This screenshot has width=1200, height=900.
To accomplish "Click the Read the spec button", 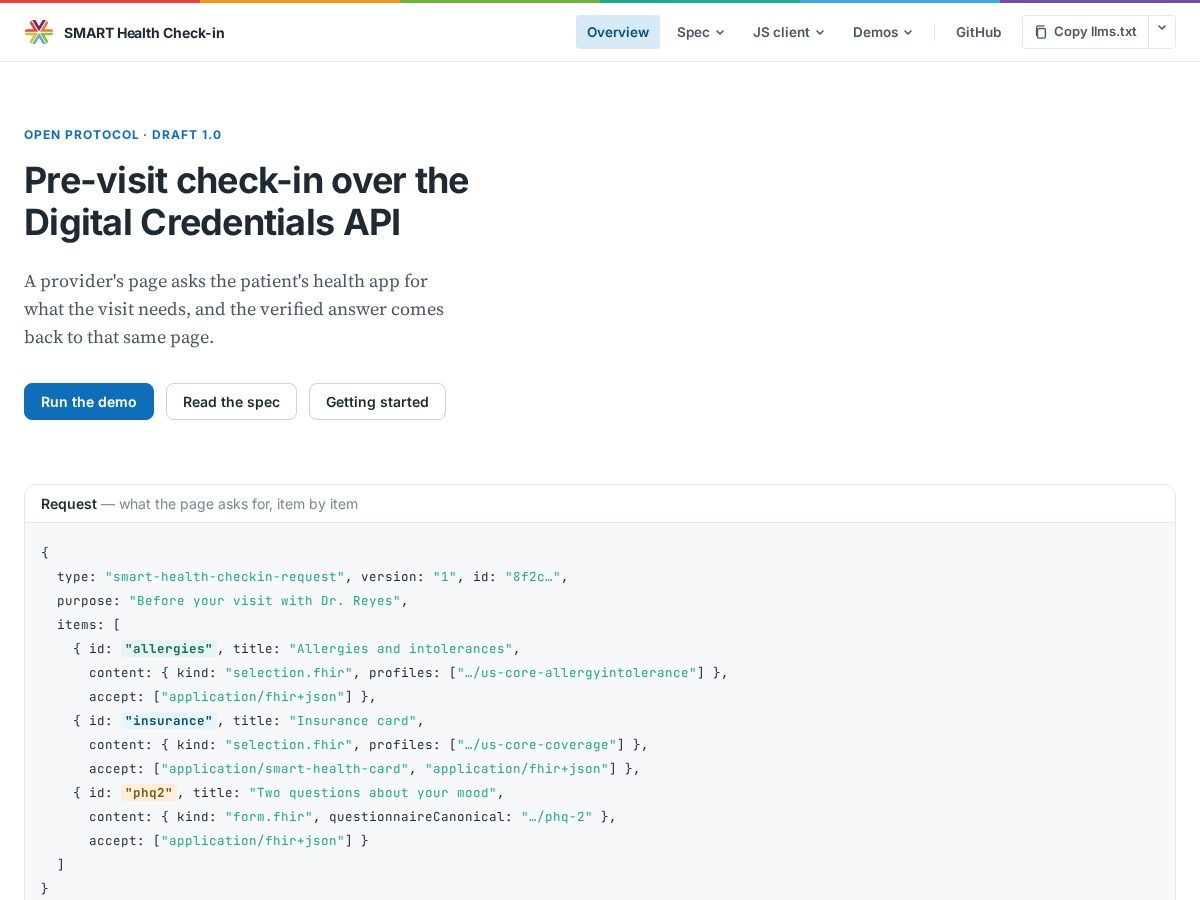I will tap(231, 402).
